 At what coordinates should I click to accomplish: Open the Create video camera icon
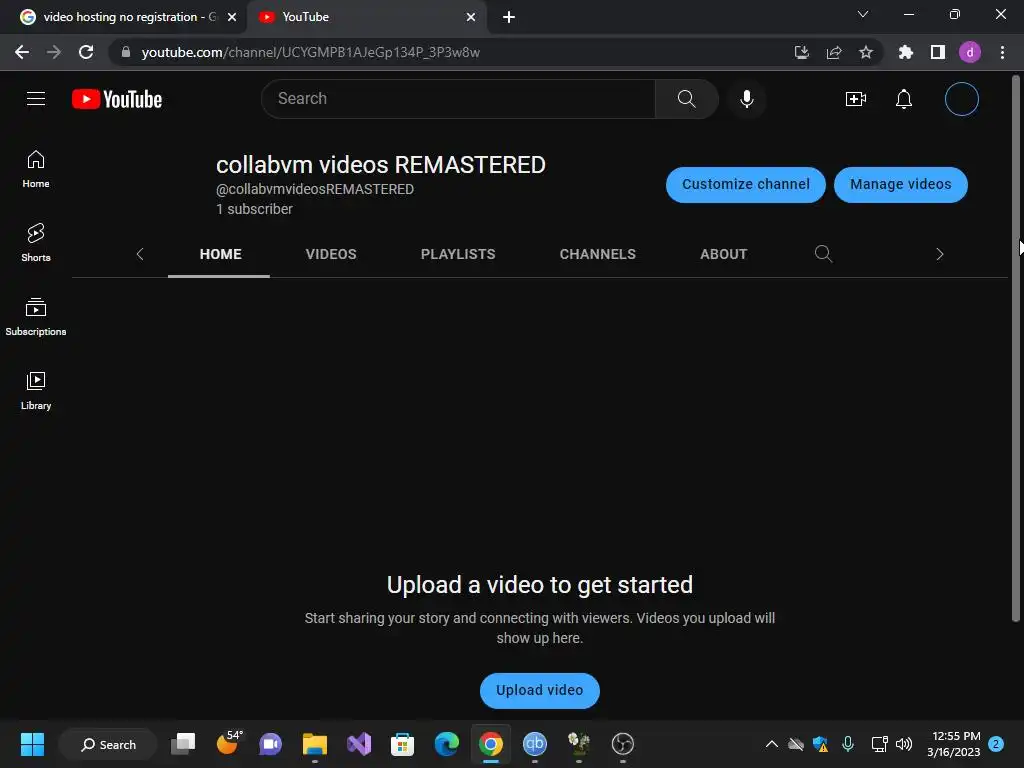click(x=856, y=99)
